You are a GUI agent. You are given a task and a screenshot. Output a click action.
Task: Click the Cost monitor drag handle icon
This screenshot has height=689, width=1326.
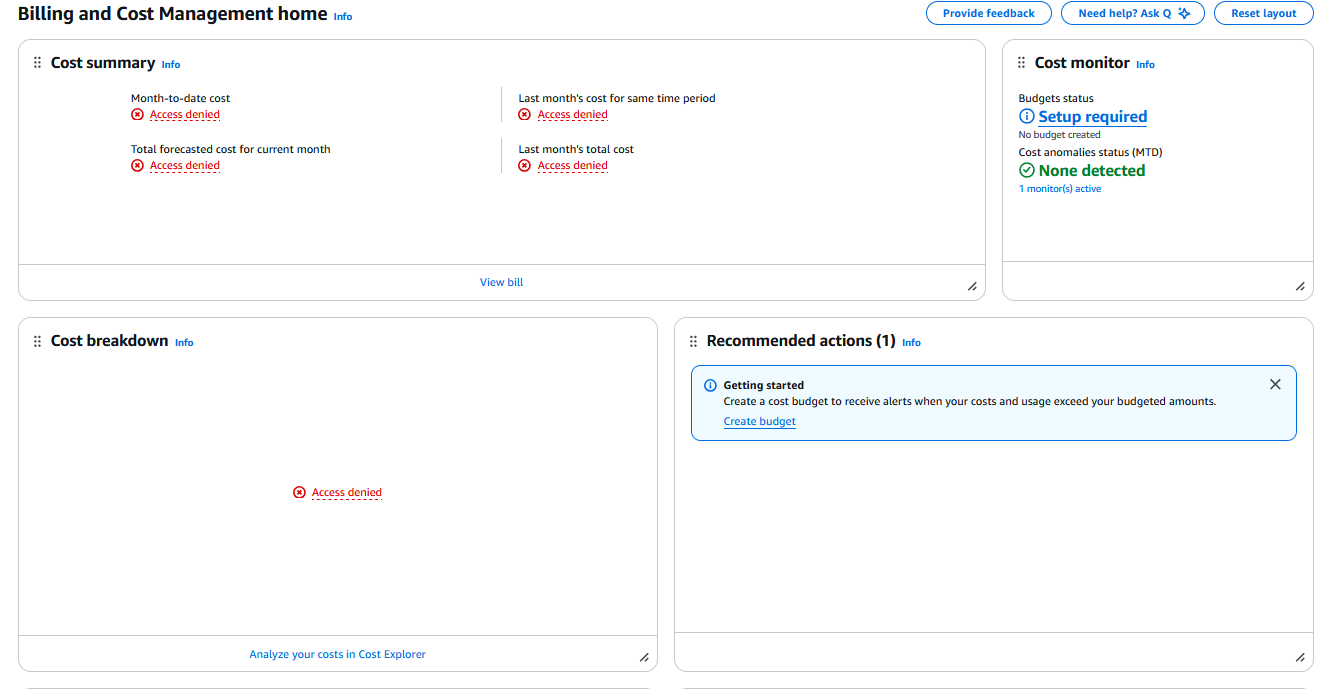pyautogui.click(x=1021, y=63)
